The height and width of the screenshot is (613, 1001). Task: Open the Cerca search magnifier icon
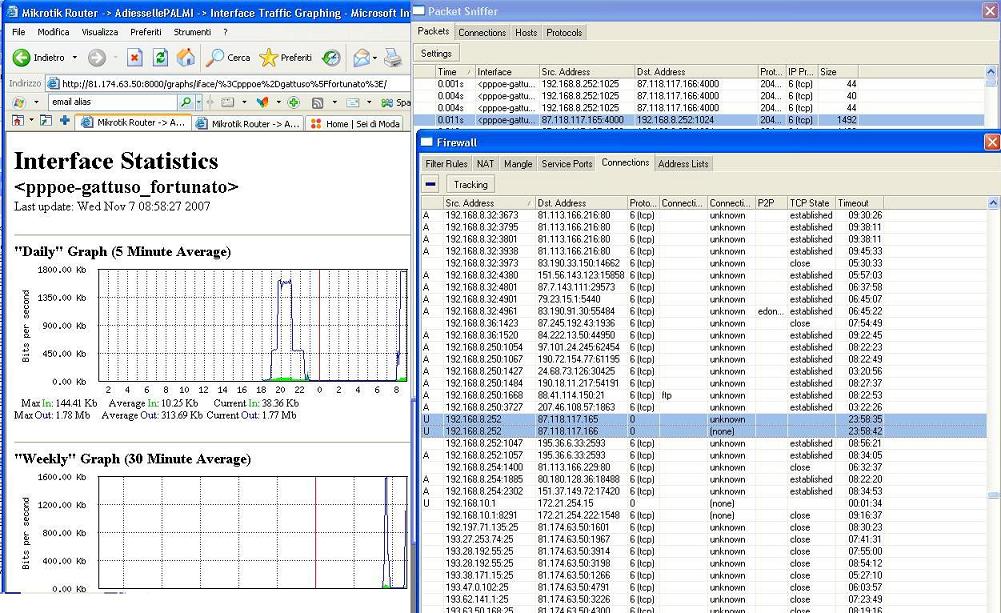click(216, 58)
